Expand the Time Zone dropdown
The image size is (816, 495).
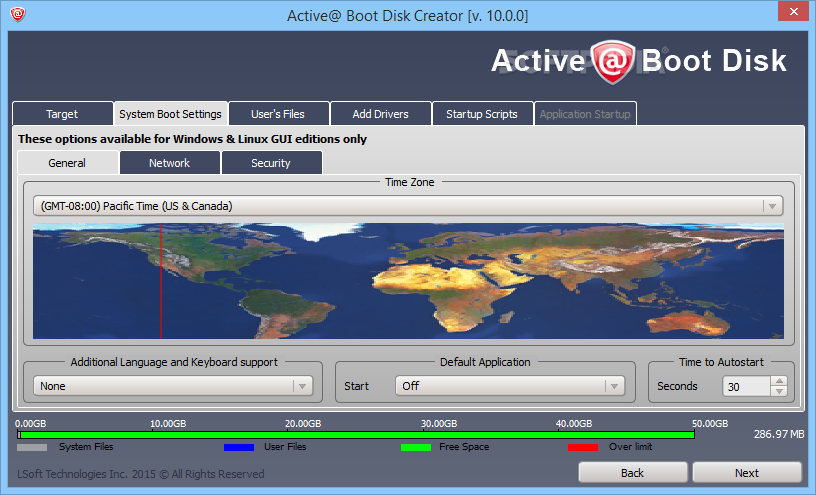pos(408,206)
